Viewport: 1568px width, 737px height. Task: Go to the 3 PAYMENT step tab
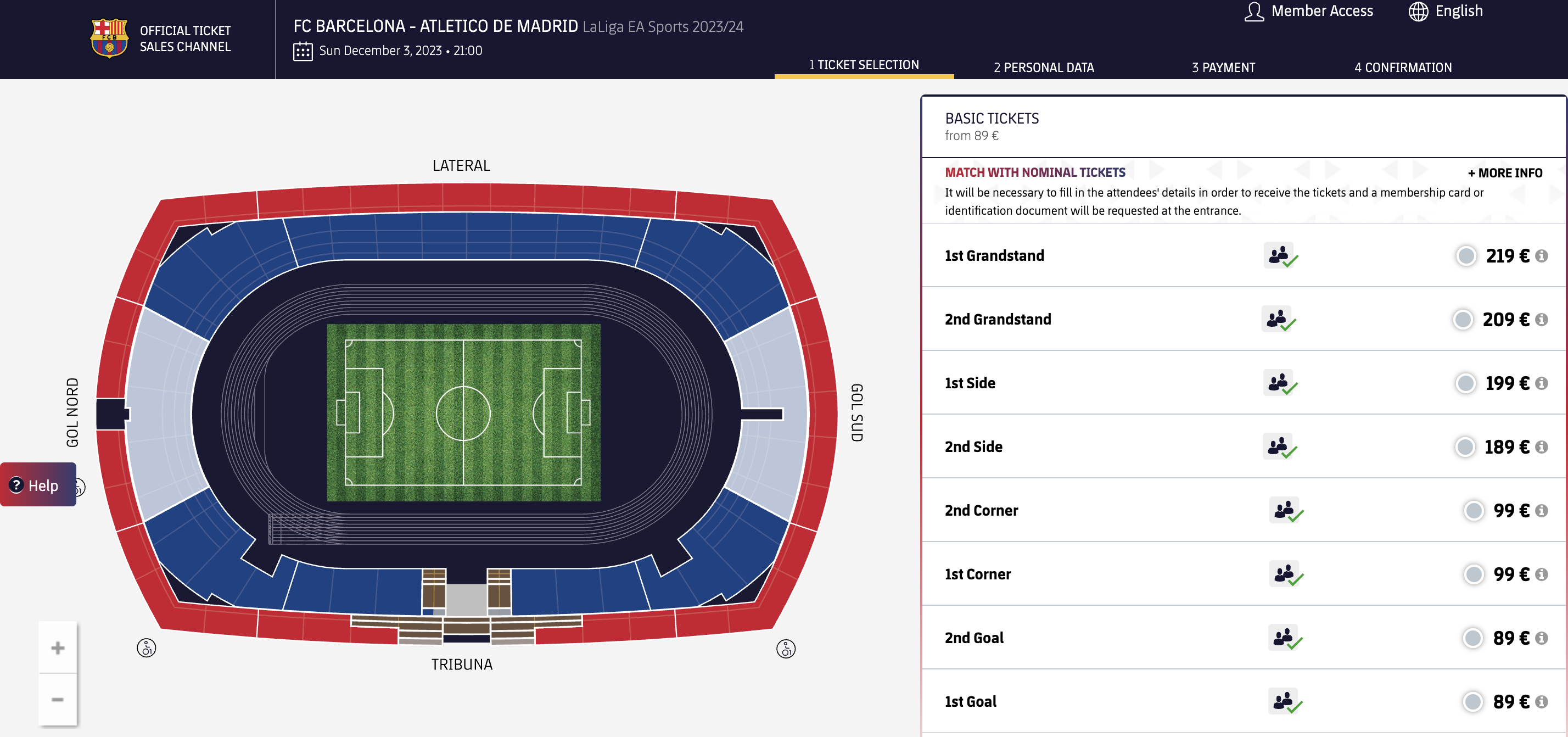pos(1223,68)
